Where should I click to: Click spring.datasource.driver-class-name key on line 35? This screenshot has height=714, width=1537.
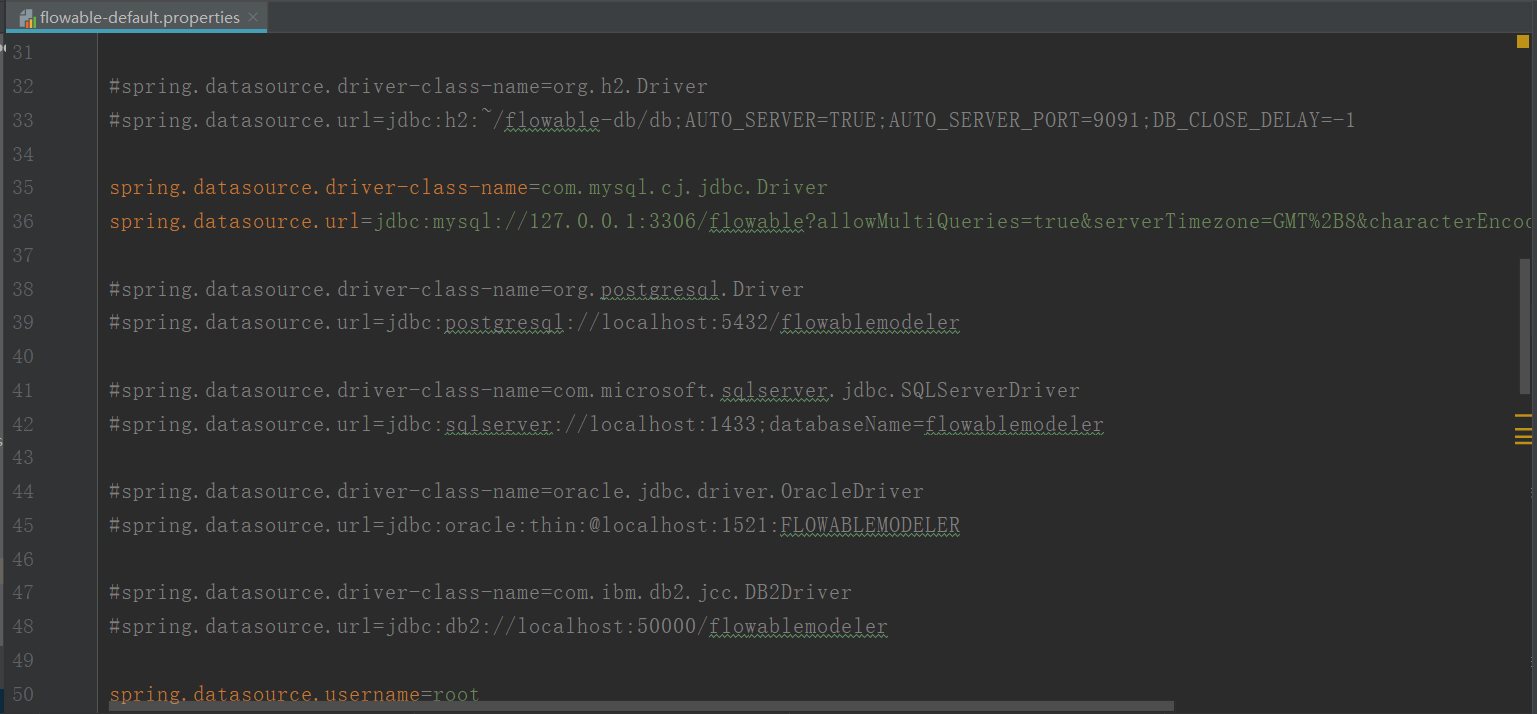pos(319,188)
